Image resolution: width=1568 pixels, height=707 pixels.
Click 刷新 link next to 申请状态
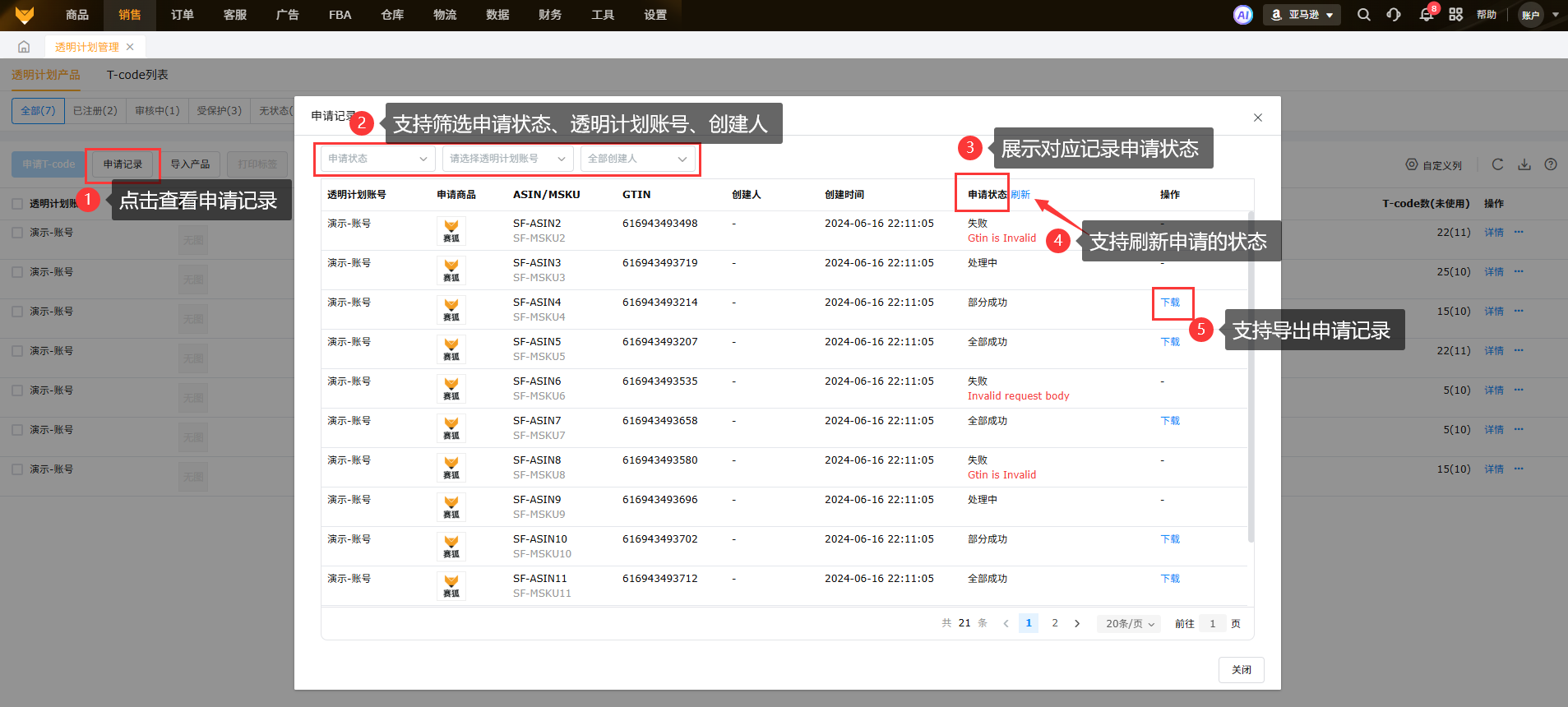coord(1020,195)
